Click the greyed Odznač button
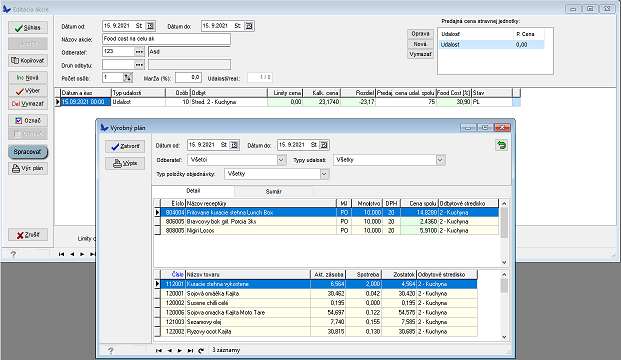The height and width of the screenshot is (360, 621). pos(28,134)
